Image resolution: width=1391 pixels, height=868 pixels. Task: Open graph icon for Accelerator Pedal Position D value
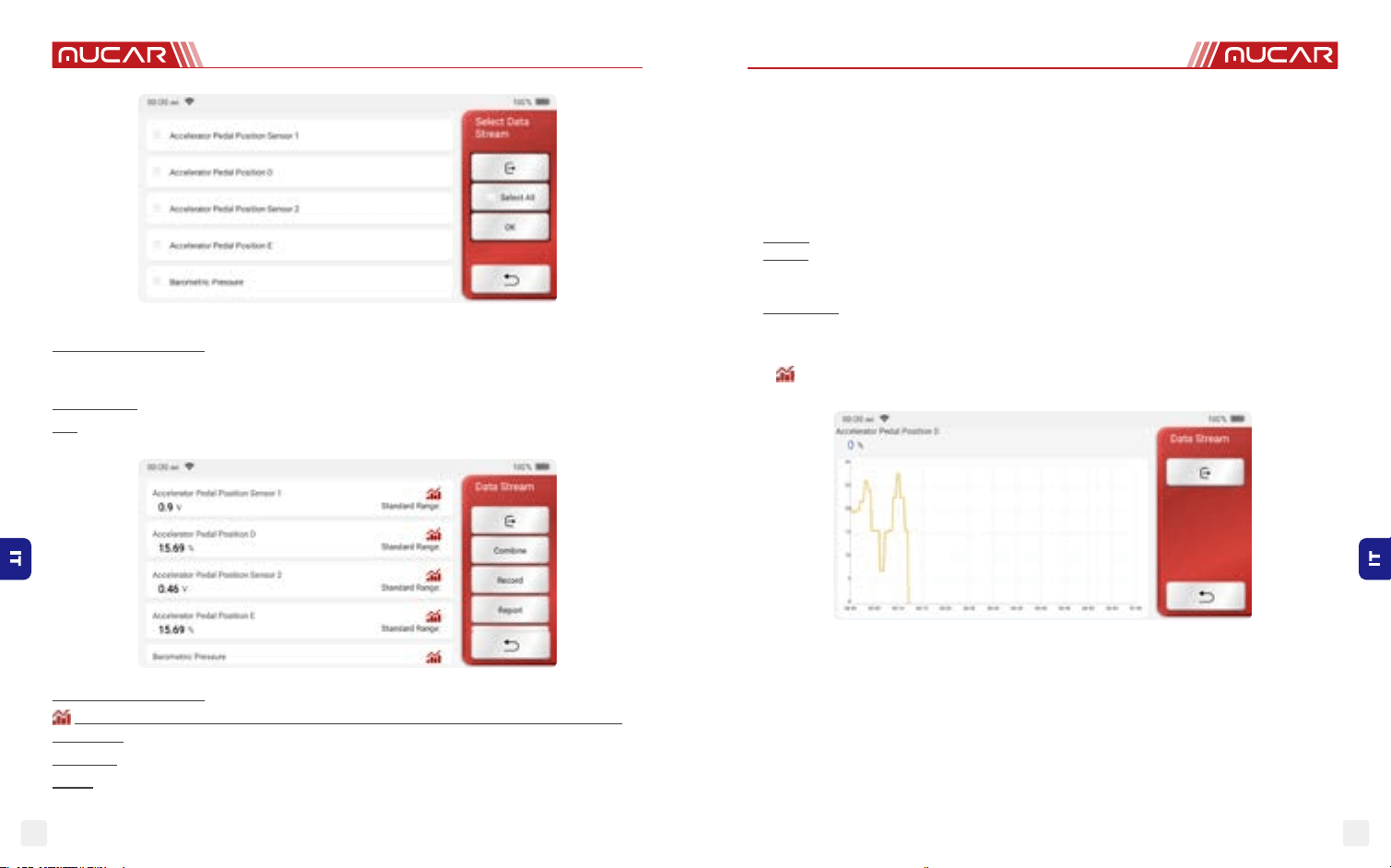(x=433, y=534)
